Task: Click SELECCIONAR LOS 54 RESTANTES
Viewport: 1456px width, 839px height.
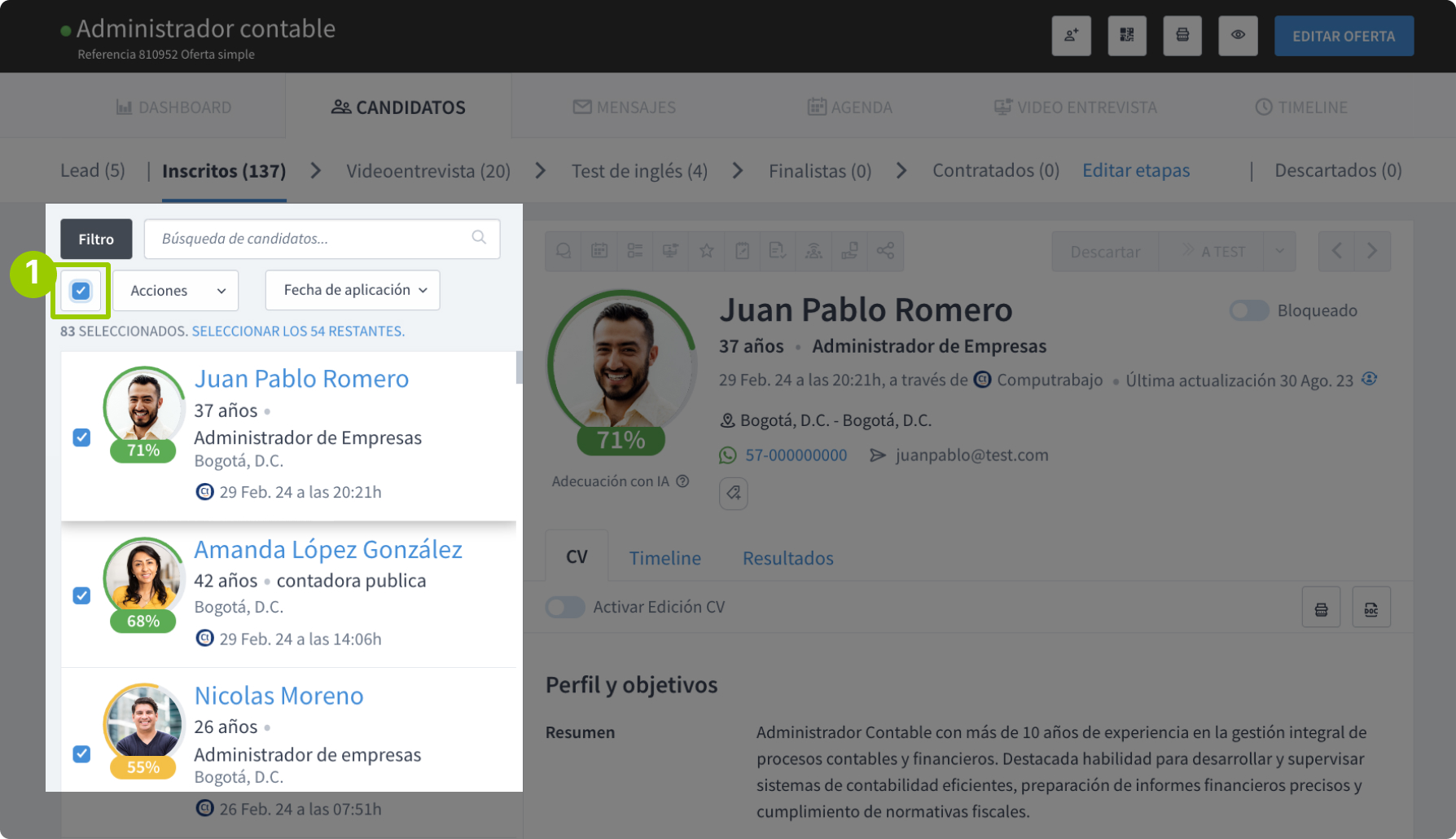Action: (x=297, y=332)
